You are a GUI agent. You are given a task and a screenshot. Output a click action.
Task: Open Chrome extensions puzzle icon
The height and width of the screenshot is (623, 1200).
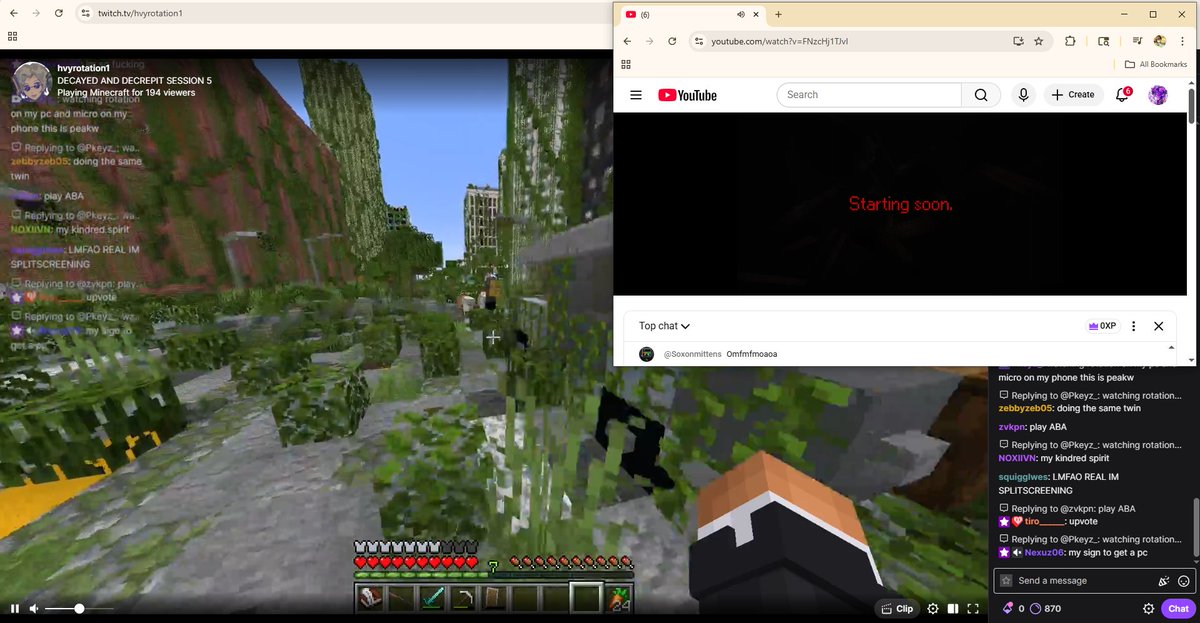pos(1070,41)
